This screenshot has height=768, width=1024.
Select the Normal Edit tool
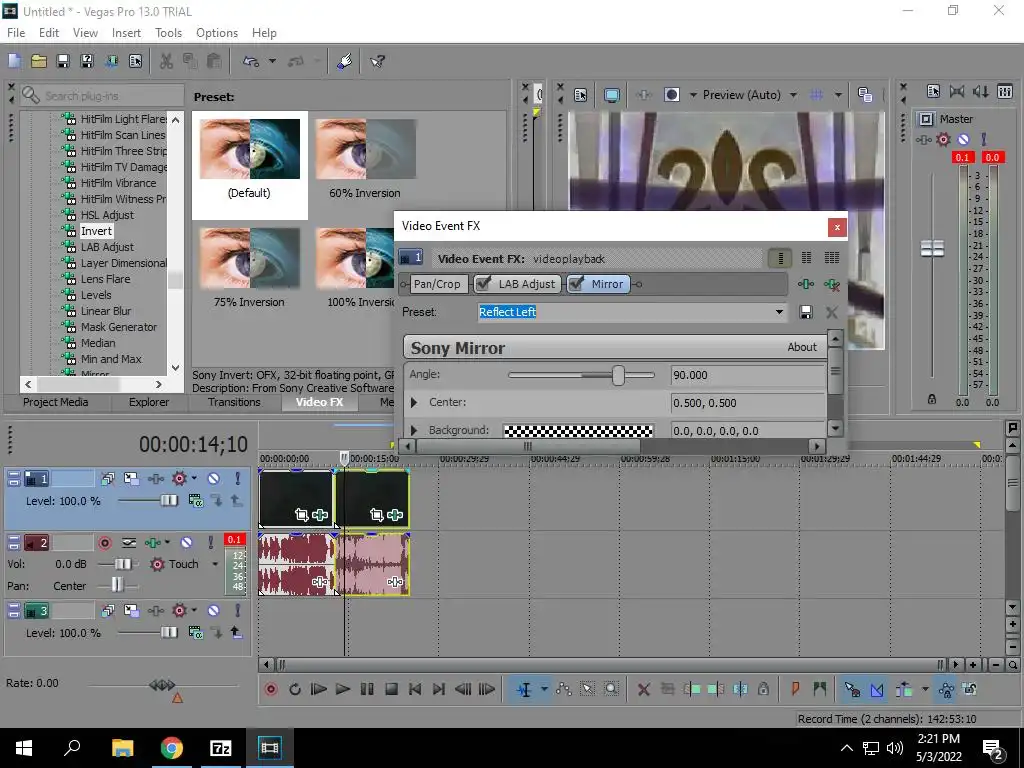pos(524,689)
